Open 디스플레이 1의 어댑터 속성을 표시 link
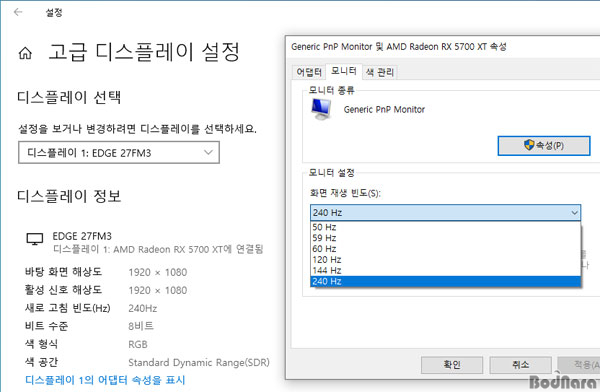This screenshot has width=600, height=392. pyautogui.click(x=105, y=380)
